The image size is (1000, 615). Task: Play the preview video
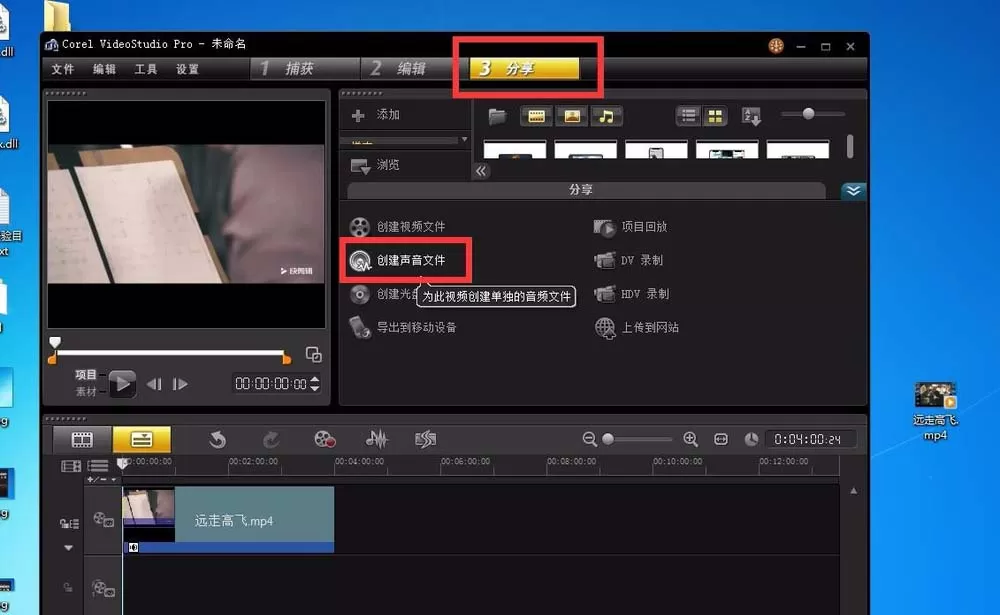coord(122,384)
